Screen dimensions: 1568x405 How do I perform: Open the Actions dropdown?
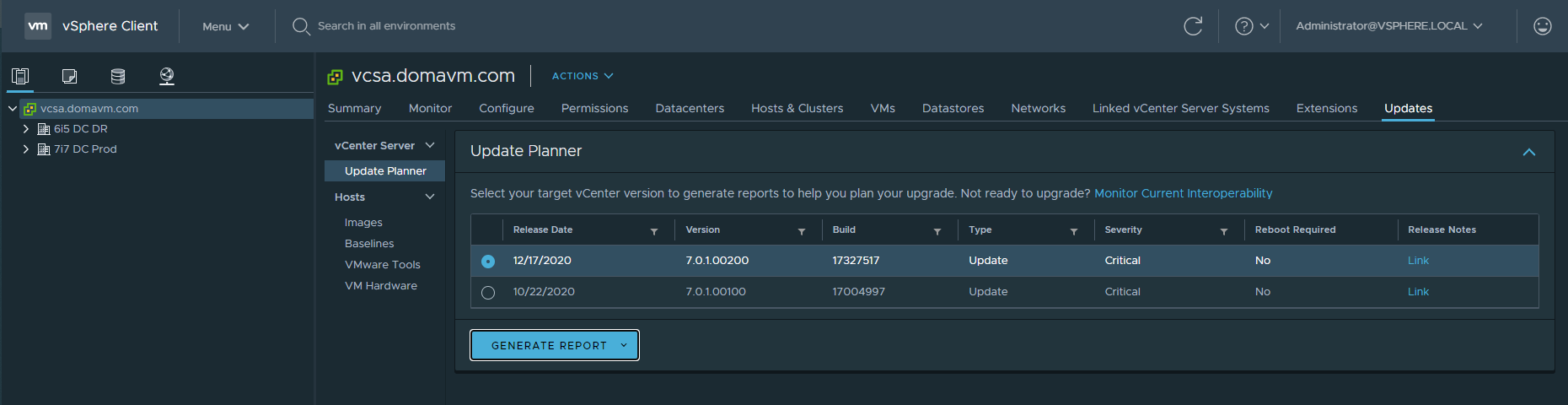pyautogui.click(x=583, y=76)
